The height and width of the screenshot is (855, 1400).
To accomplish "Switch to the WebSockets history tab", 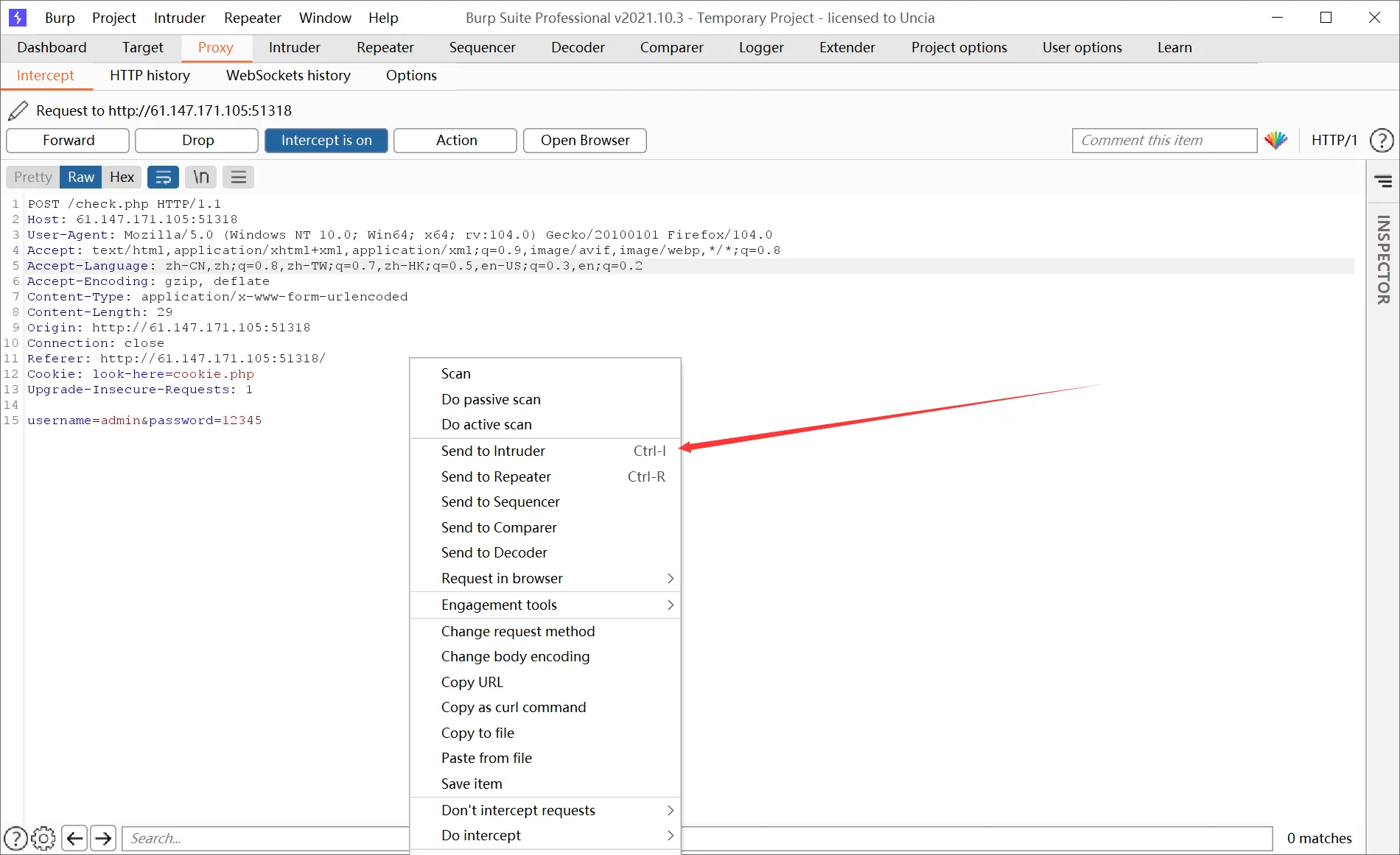I will pyautogui.click(x=288, y=75).
